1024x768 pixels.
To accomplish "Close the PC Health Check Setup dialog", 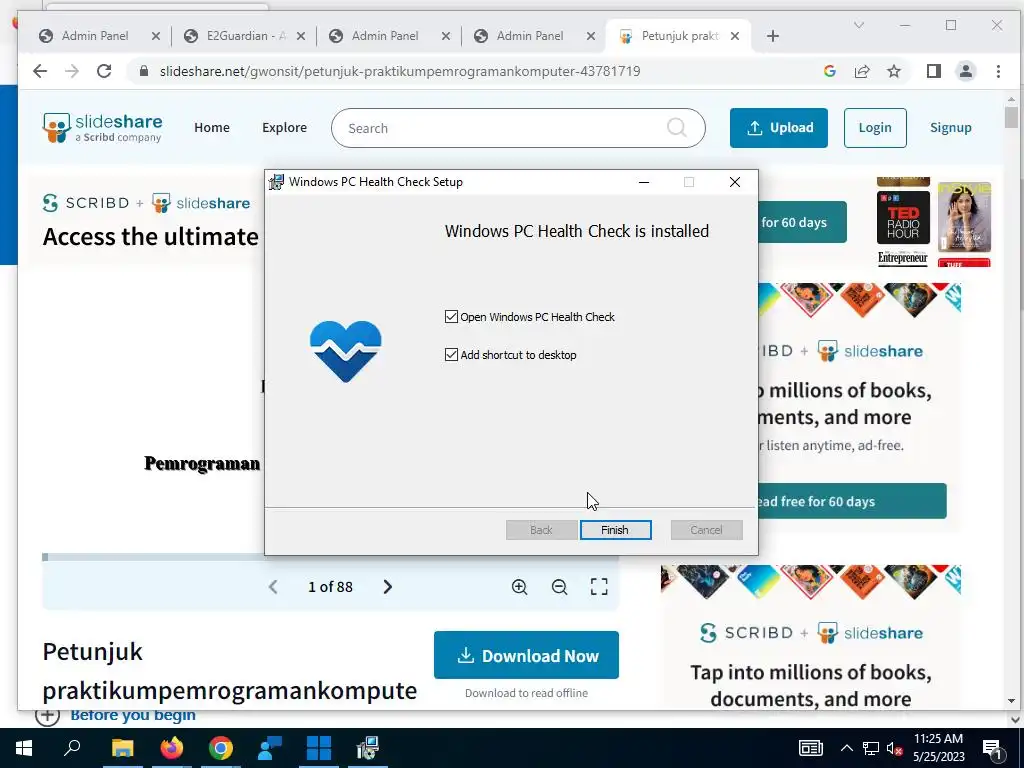I will 735,182.
